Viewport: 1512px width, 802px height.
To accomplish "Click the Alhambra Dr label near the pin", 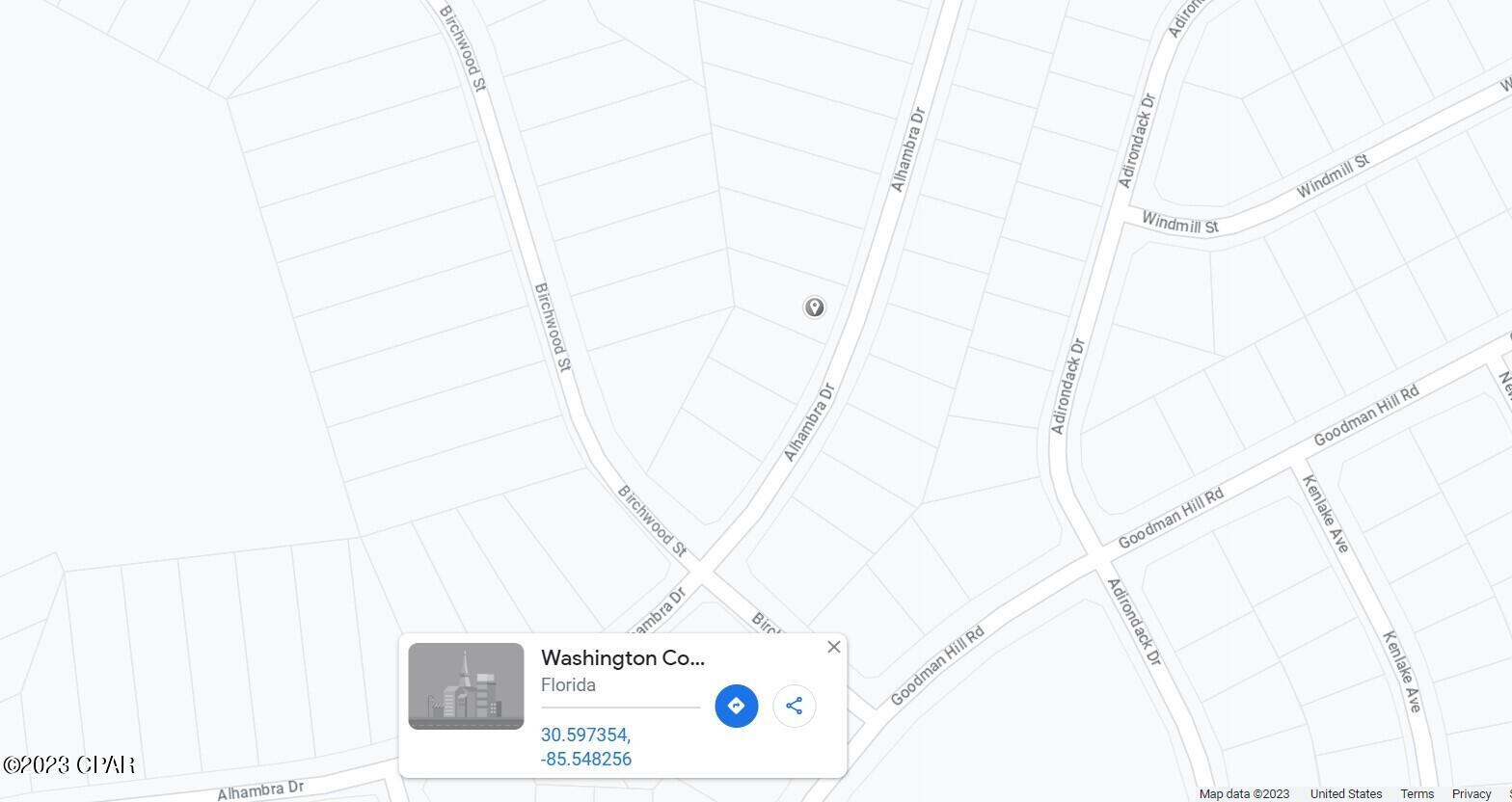I will 809,422.
